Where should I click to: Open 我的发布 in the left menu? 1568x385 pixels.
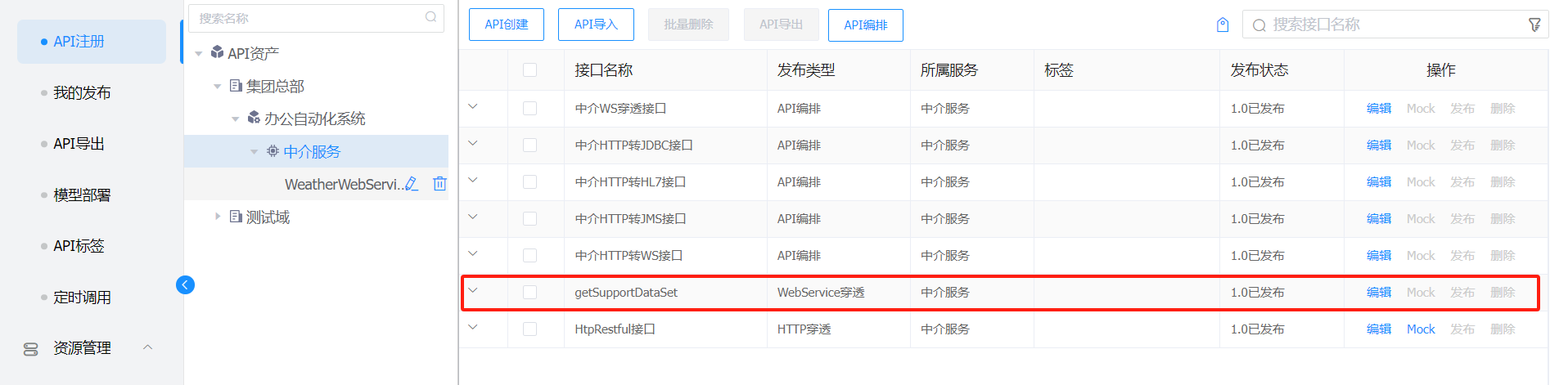pos(82,93)
